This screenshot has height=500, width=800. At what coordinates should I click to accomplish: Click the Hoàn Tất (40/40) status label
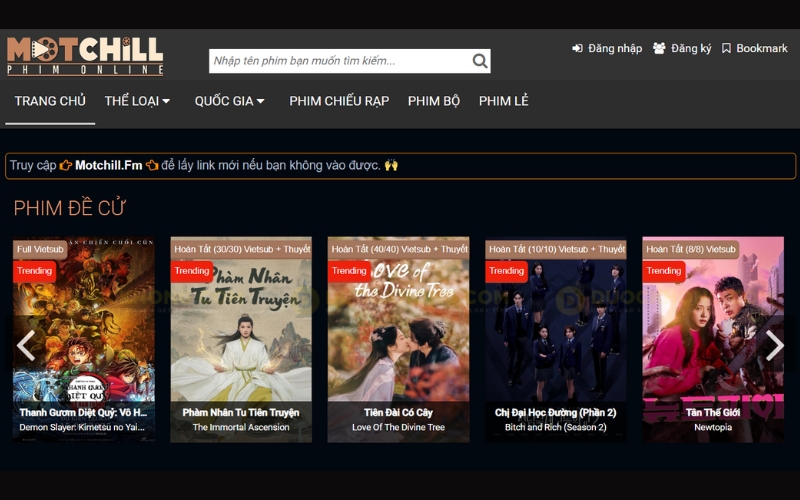(x=398, y=249)
